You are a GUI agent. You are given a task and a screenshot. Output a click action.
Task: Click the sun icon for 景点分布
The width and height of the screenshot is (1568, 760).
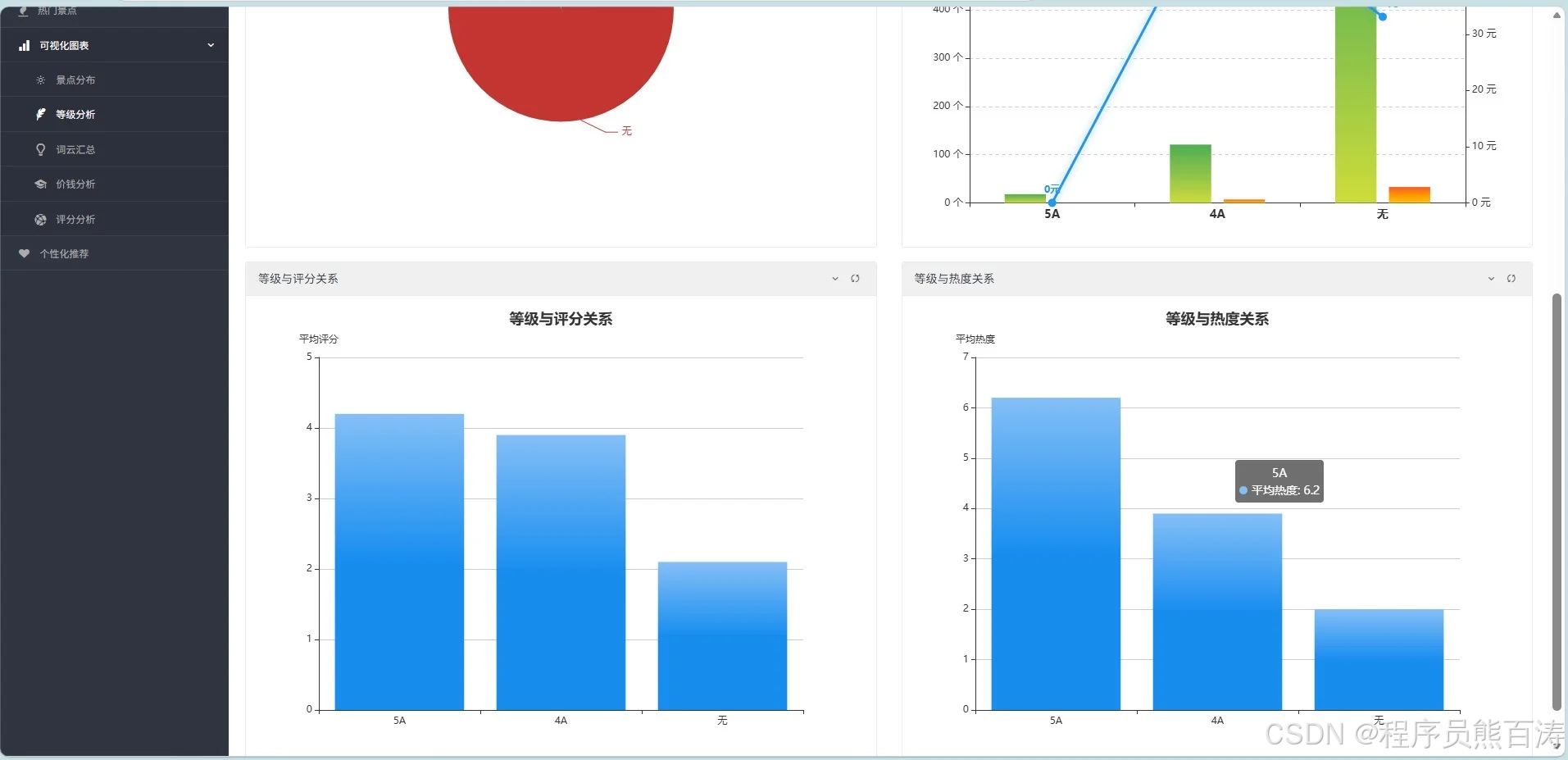click(x=40, y=80)
